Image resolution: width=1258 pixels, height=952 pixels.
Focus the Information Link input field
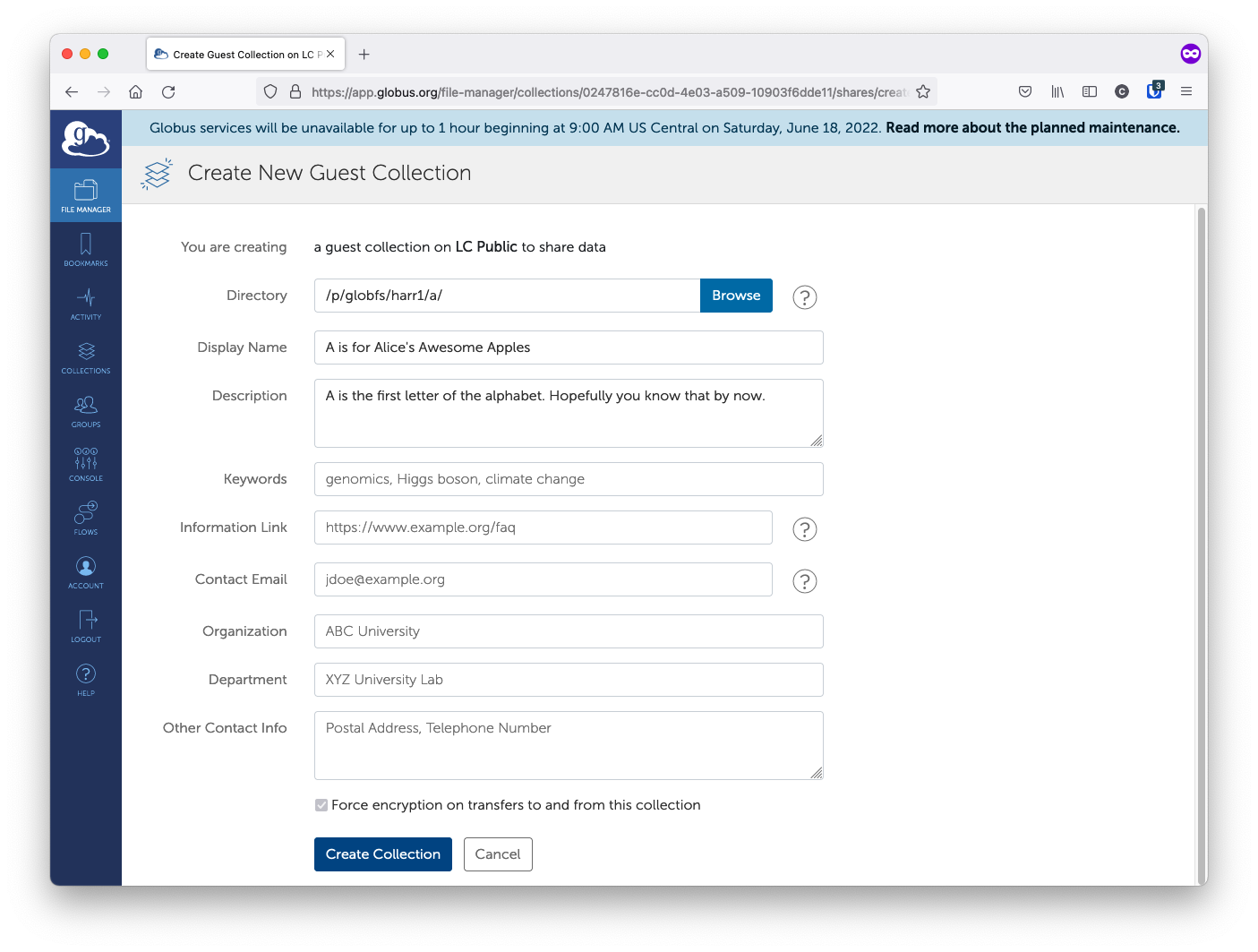click(x=543, y=527)
